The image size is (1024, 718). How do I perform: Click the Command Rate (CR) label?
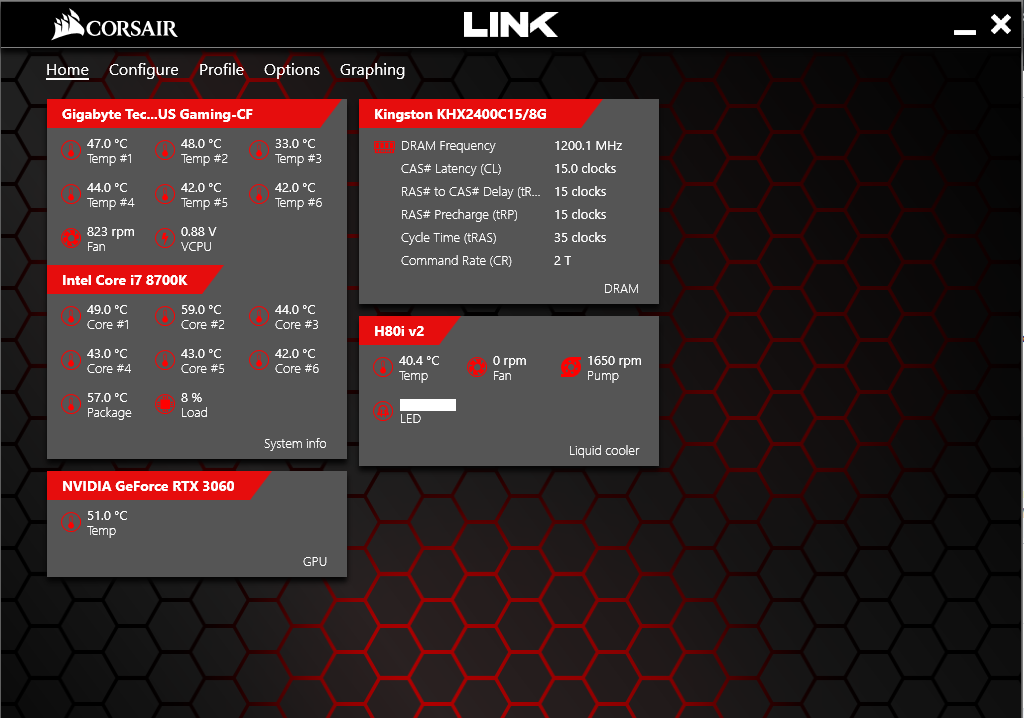(456, 261)
